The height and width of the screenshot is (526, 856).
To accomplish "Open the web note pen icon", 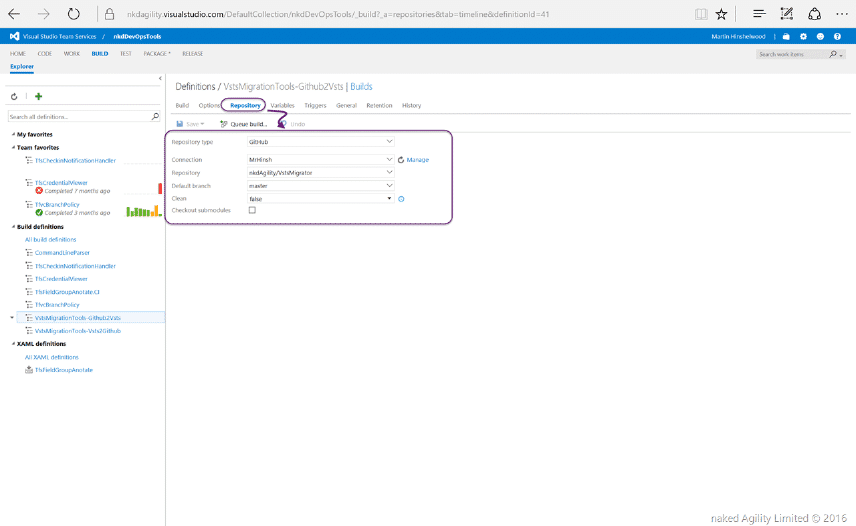I will tap(787, 14).
